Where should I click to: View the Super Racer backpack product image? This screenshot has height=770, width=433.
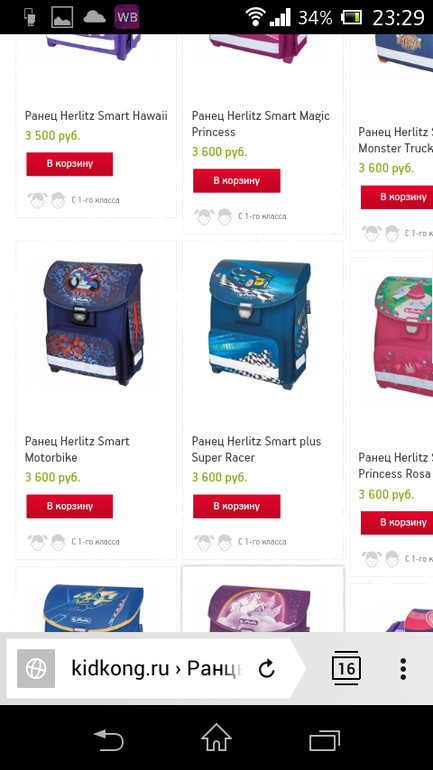click(x=260, y=324)
